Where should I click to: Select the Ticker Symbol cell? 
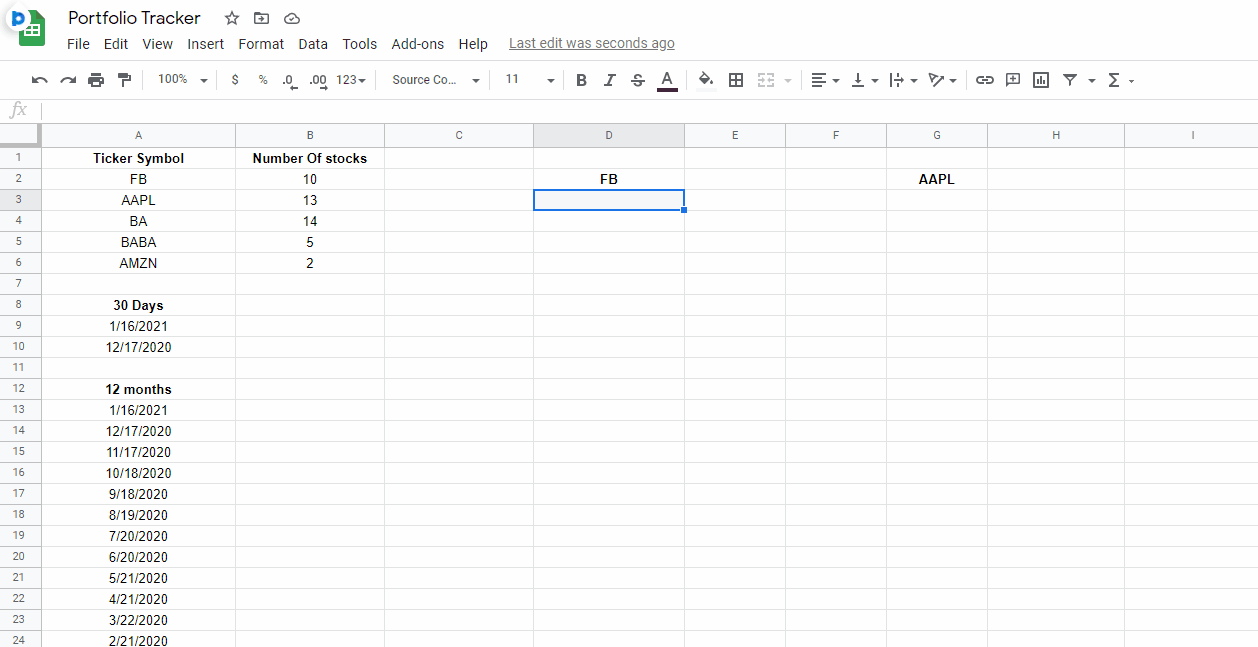pos(138,158)
